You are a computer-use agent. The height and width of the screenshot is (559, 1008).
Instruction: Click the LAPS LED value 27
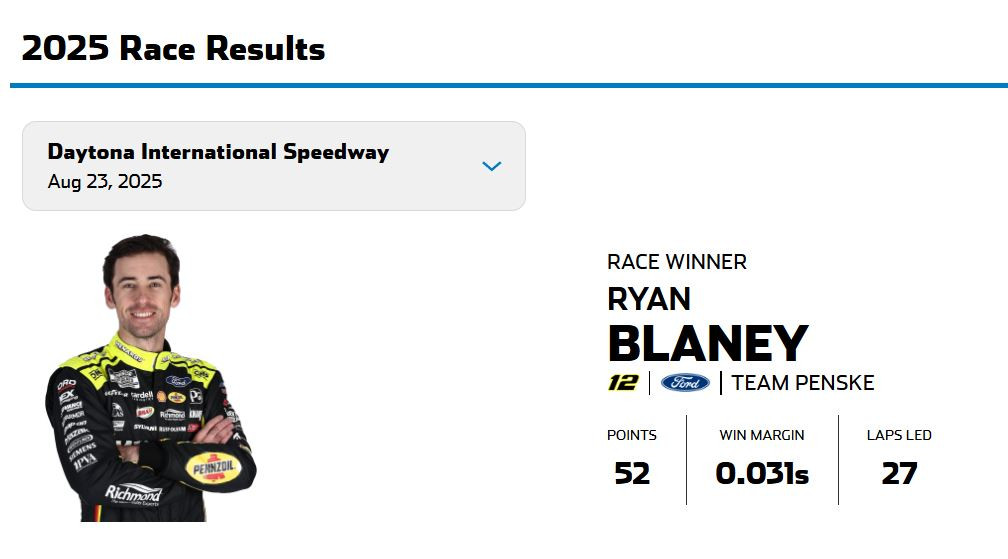pos(899,474)
